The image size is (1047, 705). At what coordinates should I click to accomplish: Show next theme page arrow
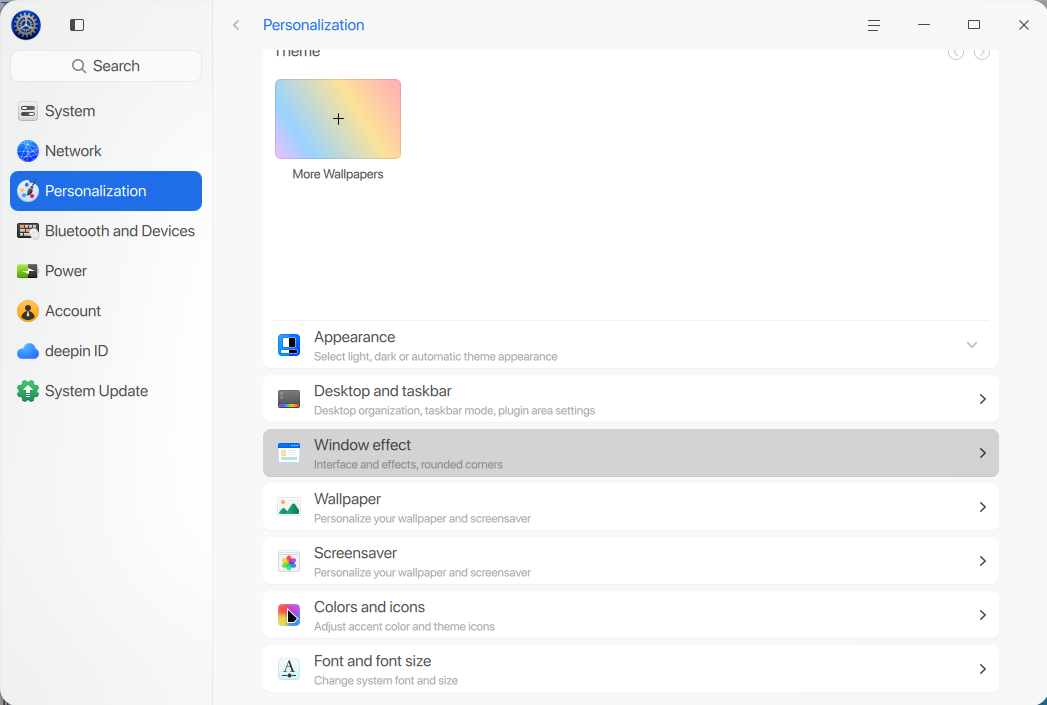click(x=982, y=52)
